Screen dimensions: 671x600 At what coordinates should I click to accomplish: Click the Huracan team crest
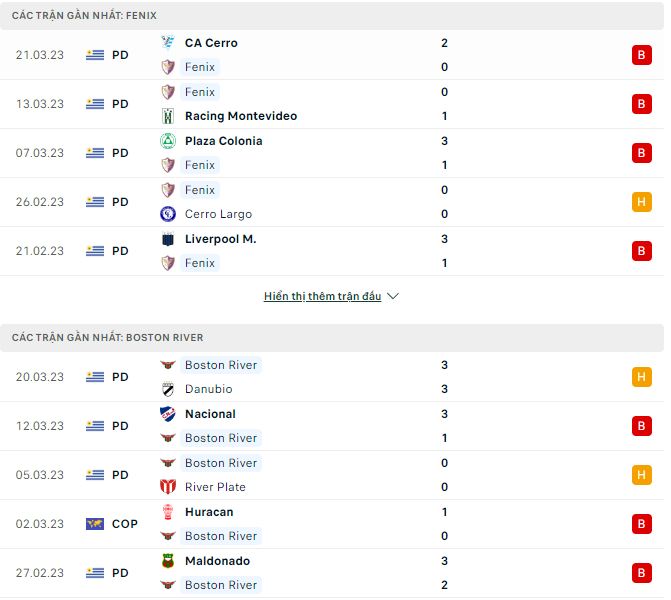click(168, 512)
